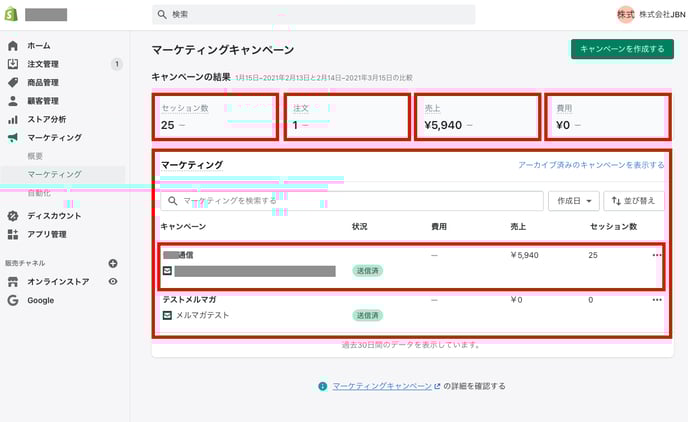Click the Shopify logo icon
The image size is (688, 422).
tap(11, 14)
